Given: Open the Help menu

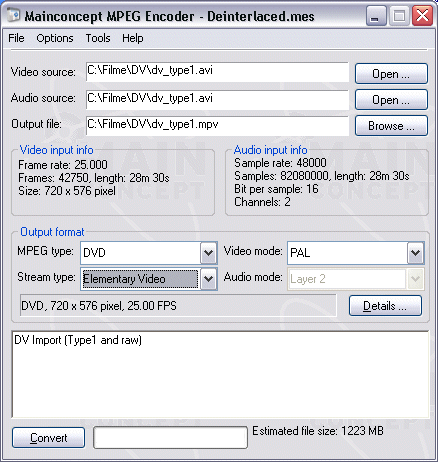Looking at the screenshot, I should pos(133,38).
